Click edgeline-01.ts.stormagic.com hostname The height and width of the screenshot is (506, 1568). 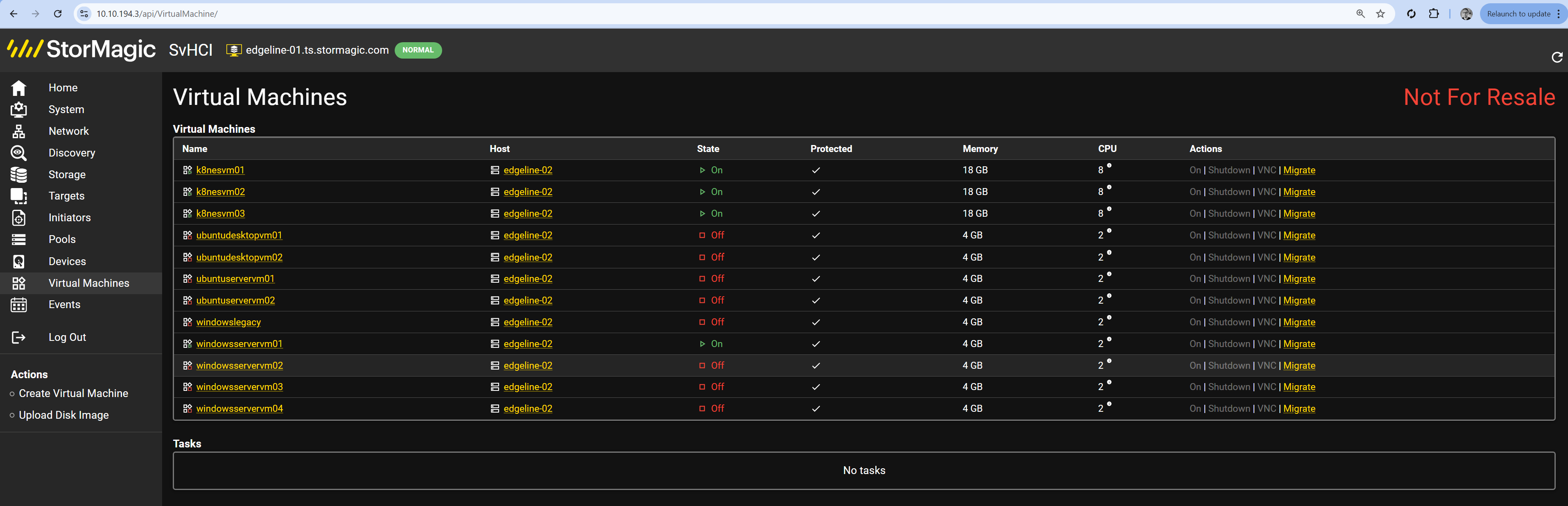[x=317, y=50]
